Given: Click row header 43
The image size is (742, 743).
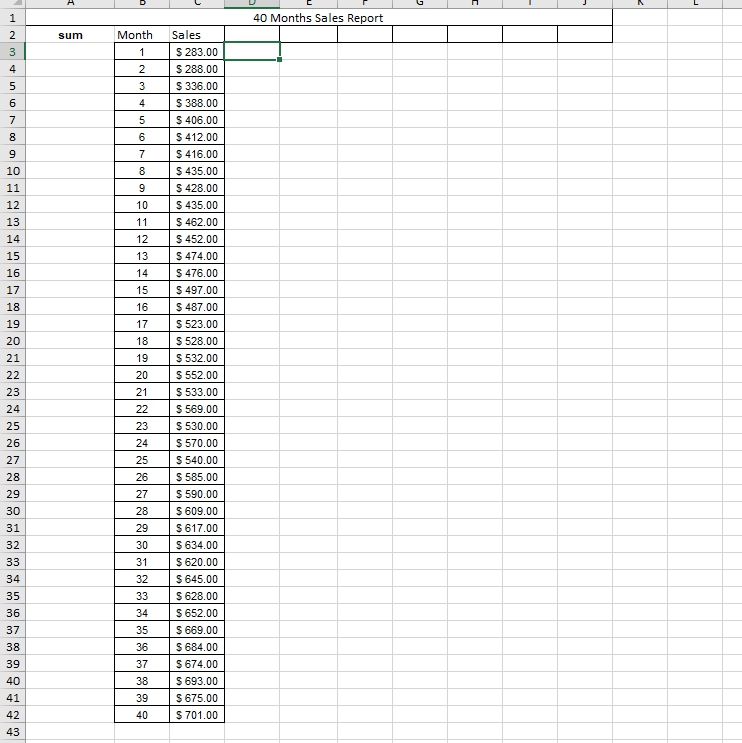Looking at the screenshot, I should (x=12, y=732).
